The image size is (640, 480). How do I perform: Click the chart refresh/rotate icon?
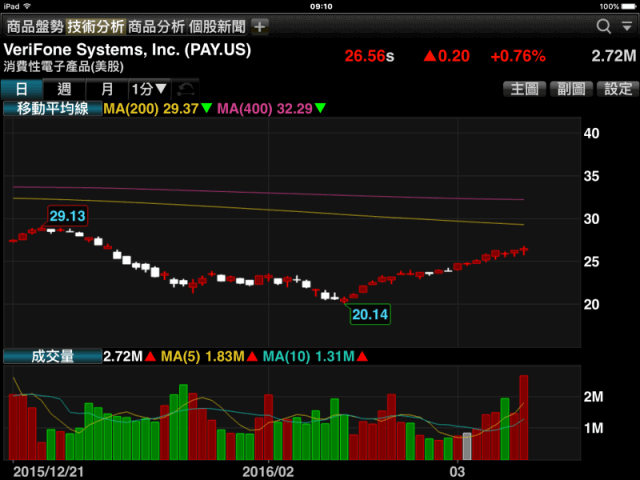186,89
